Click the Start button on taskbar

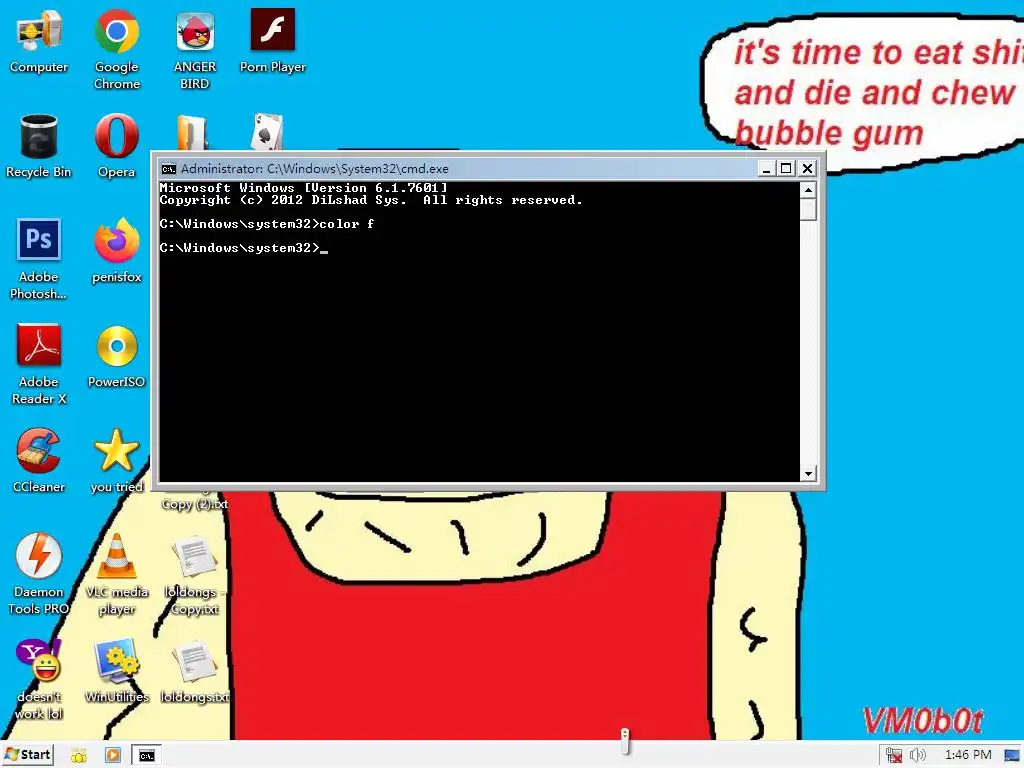pos(27,754)
